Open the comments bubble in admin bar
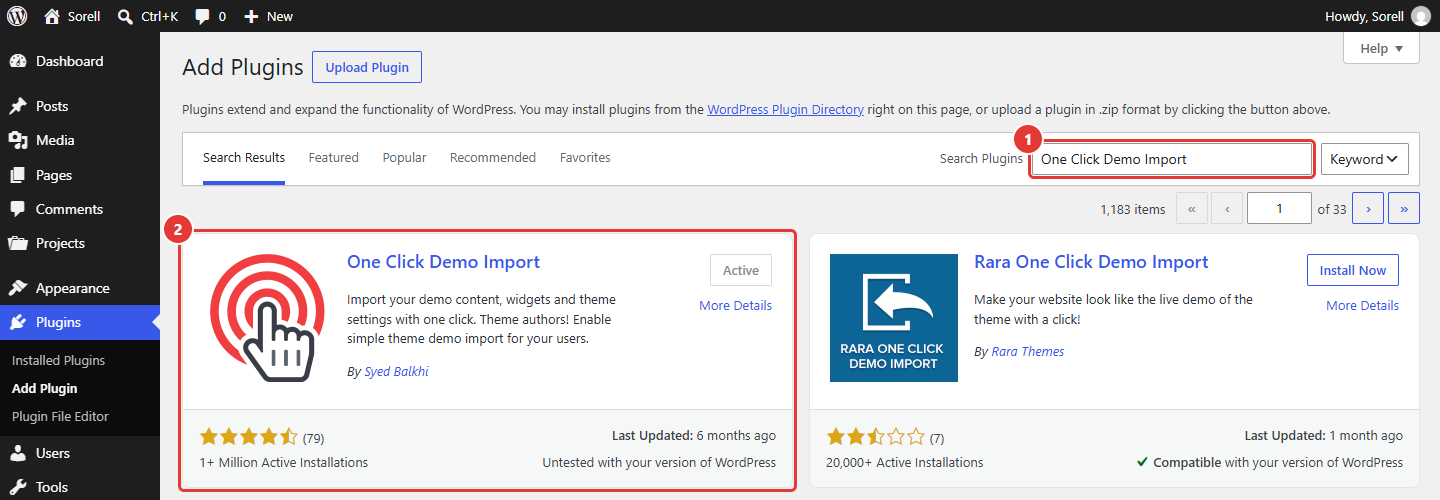1440x500 pixels. (210, 16)
